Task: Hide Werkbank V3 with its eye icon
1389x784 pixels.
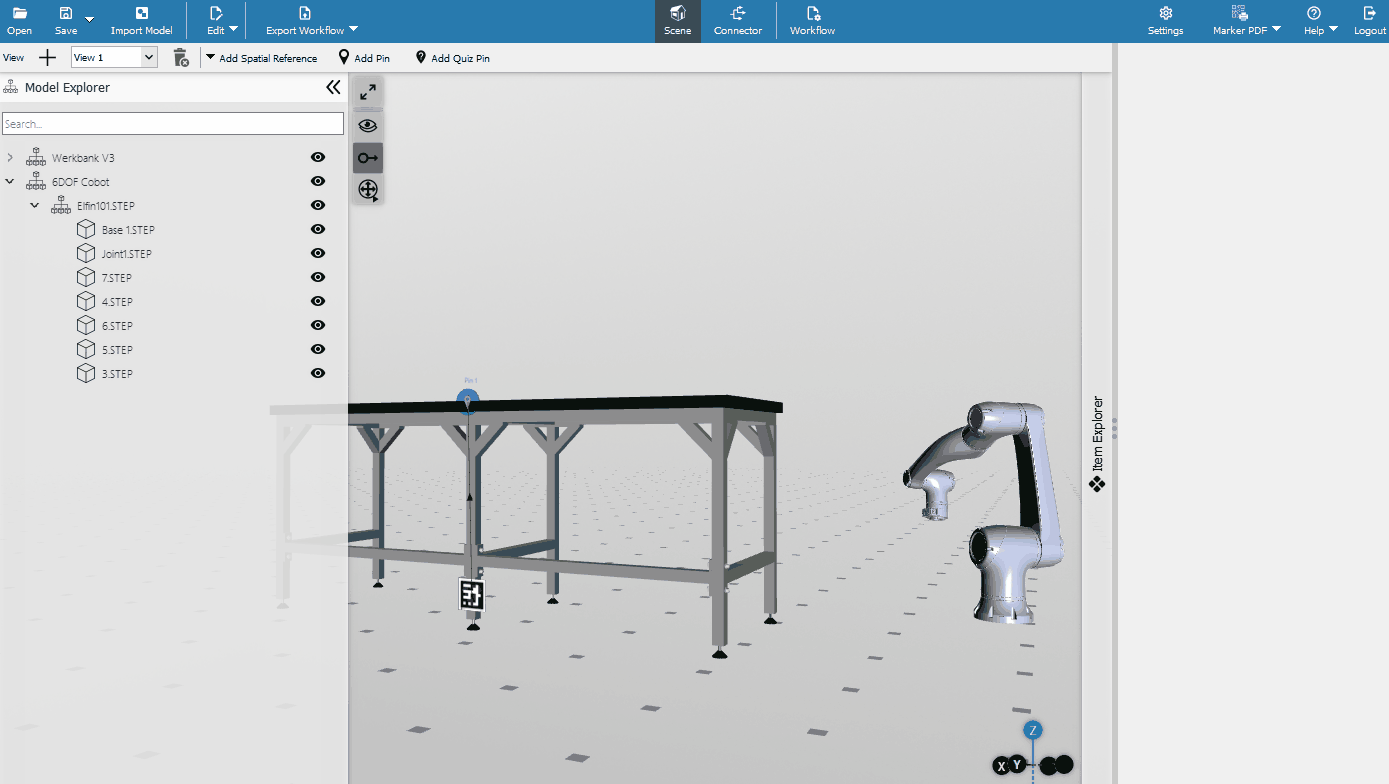Action: [x=318, y=157]
